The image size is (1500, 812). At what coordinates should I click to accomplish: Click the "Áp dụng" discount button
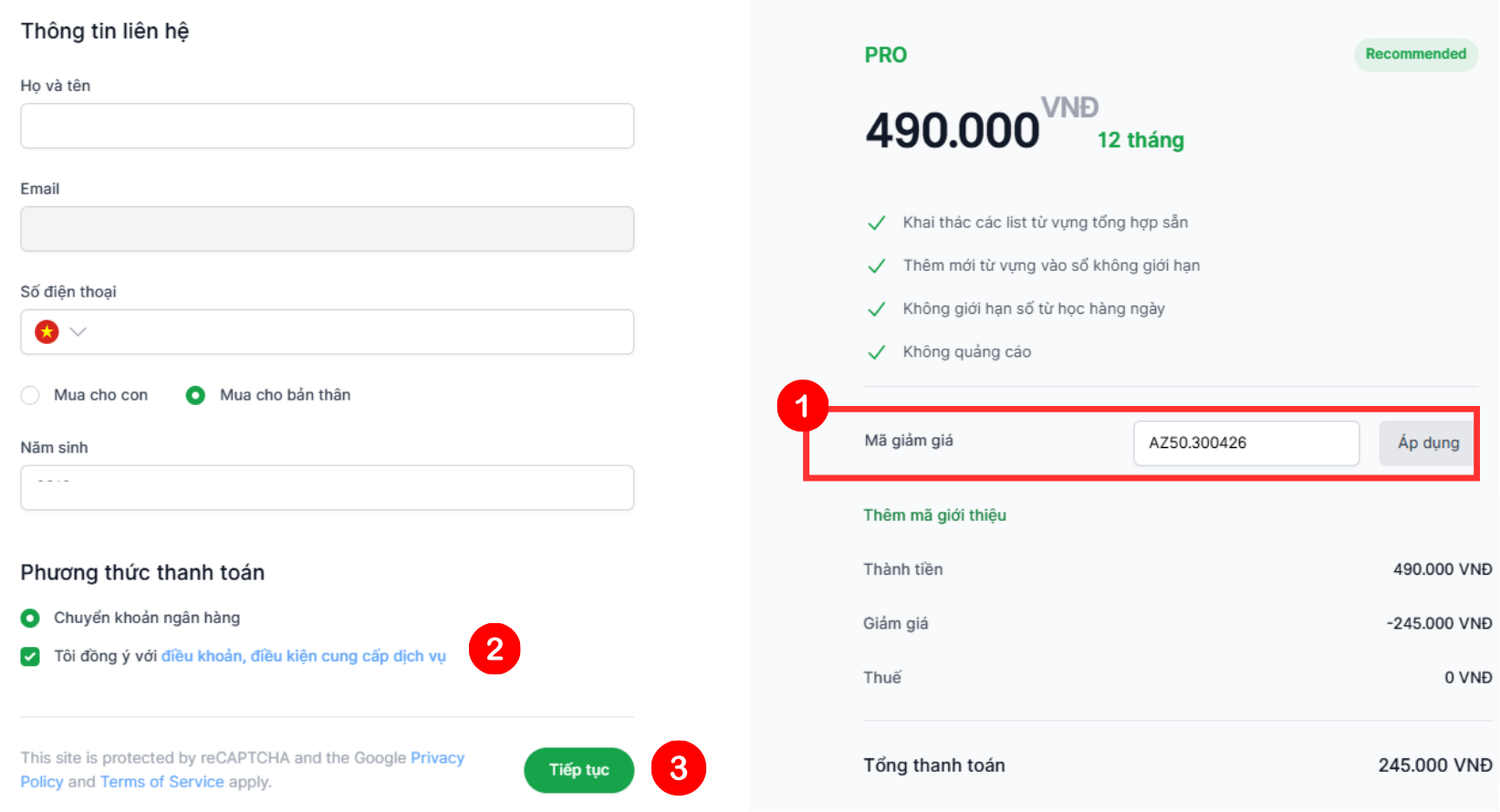[x=1427, y=443]
